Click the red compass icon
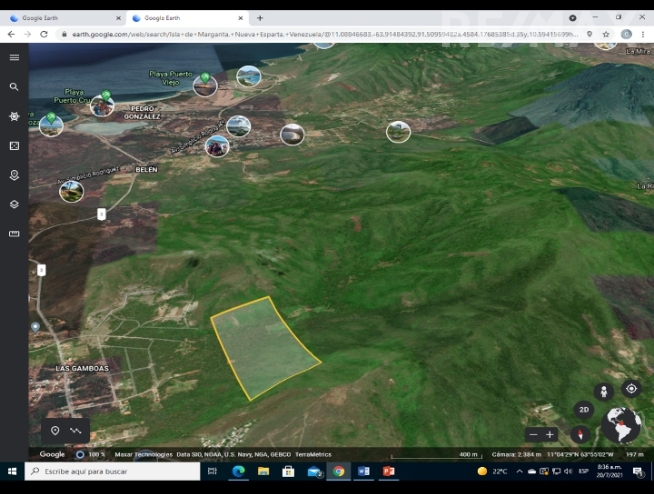The height and width of the screenshot is (494, 654). [x=580, y=434]
